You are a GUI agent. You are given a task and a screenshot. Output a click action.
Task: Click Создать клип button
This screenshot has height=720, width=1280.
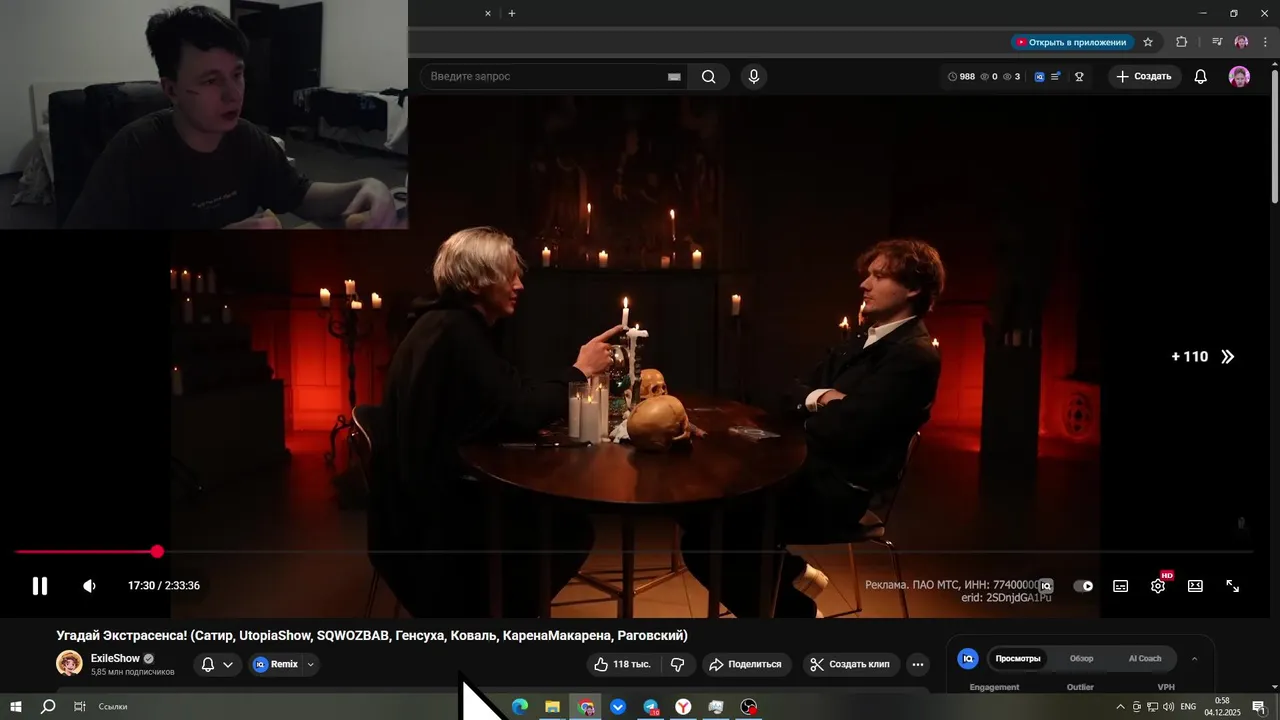coord(850,664)
